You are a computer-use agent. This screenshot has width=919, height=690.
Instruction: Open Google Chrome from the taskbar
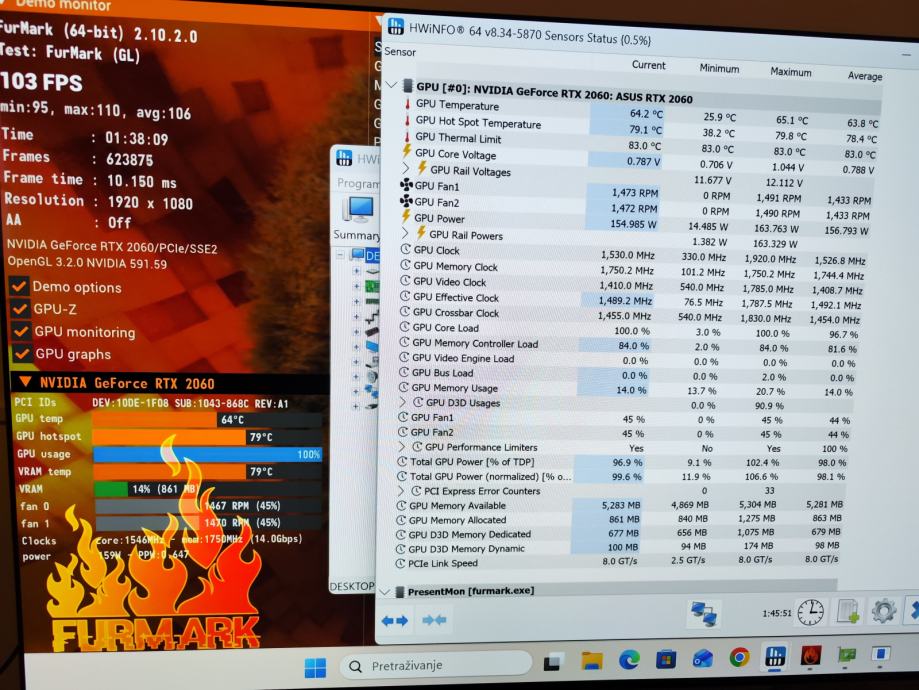tap(739, 658)
